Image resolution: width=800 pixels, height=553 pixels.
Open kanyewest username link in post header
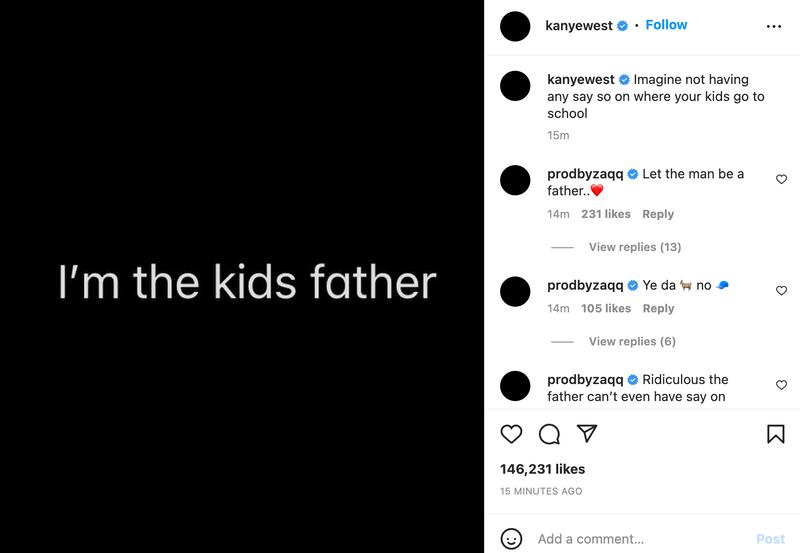pyautogui.click(x=579, y=25)
